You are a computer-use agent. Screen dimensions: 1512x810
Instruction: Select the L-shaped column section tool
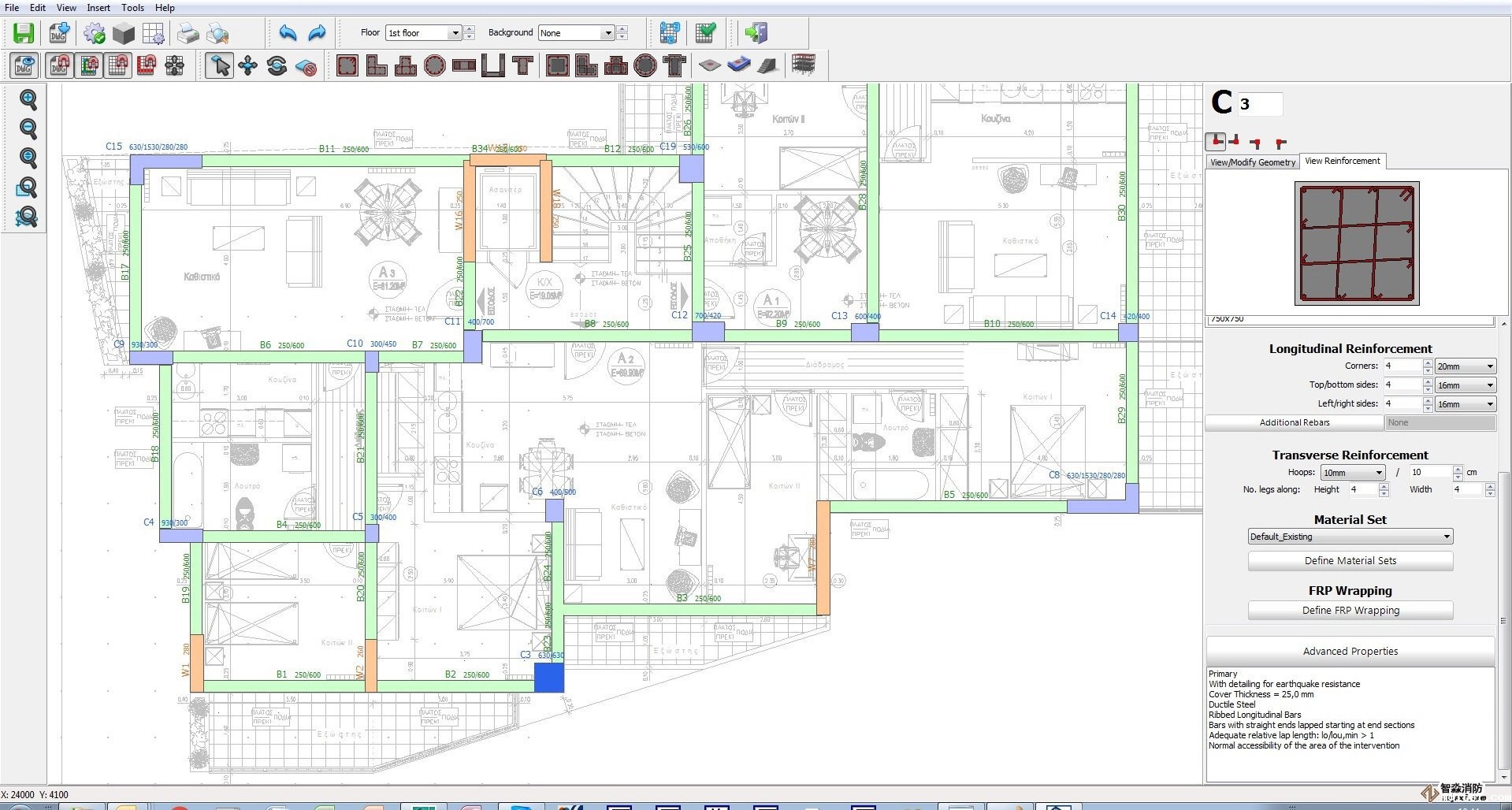pos(377,65)
